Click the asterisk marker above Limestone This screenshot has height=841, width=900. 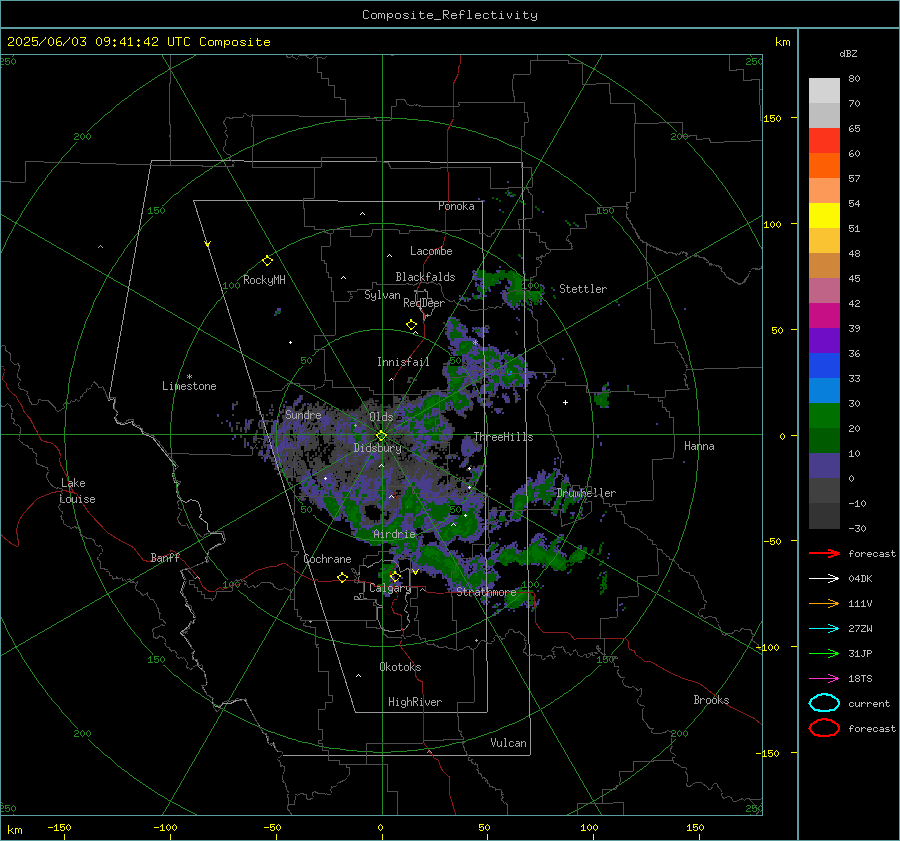(x=189, y=377)
